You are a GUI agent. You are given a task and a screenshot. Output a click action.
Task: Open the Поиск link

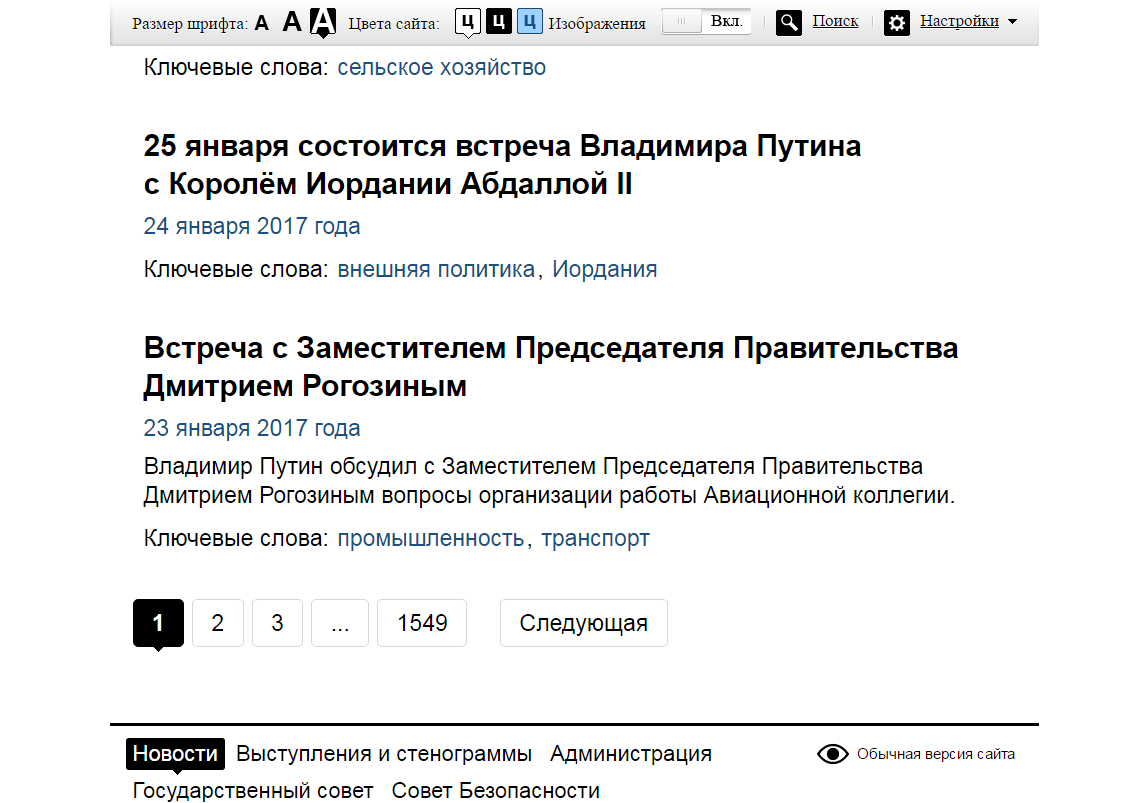click(835, 21)
